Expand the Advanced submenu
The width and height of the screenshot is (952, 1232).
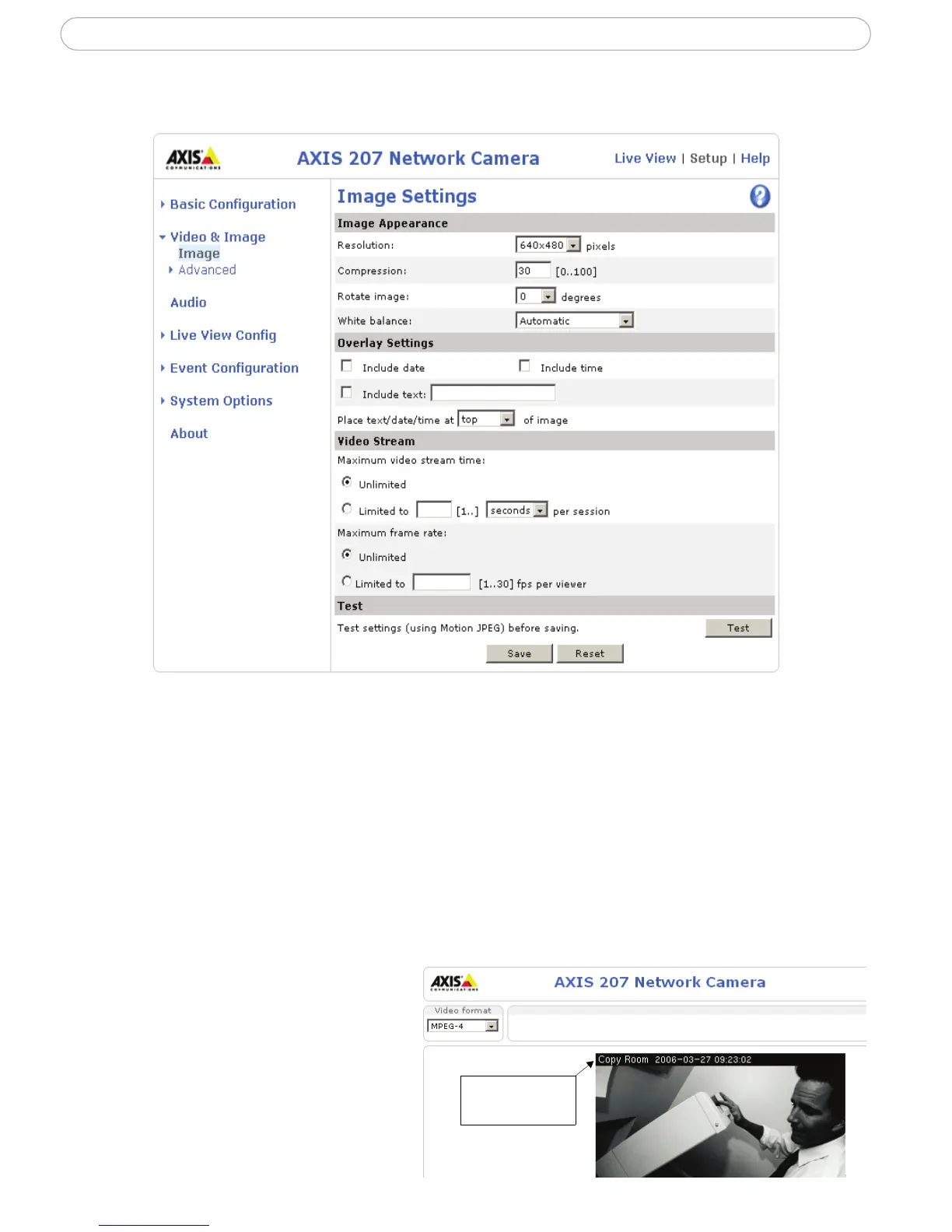click(x=202, y=270)
